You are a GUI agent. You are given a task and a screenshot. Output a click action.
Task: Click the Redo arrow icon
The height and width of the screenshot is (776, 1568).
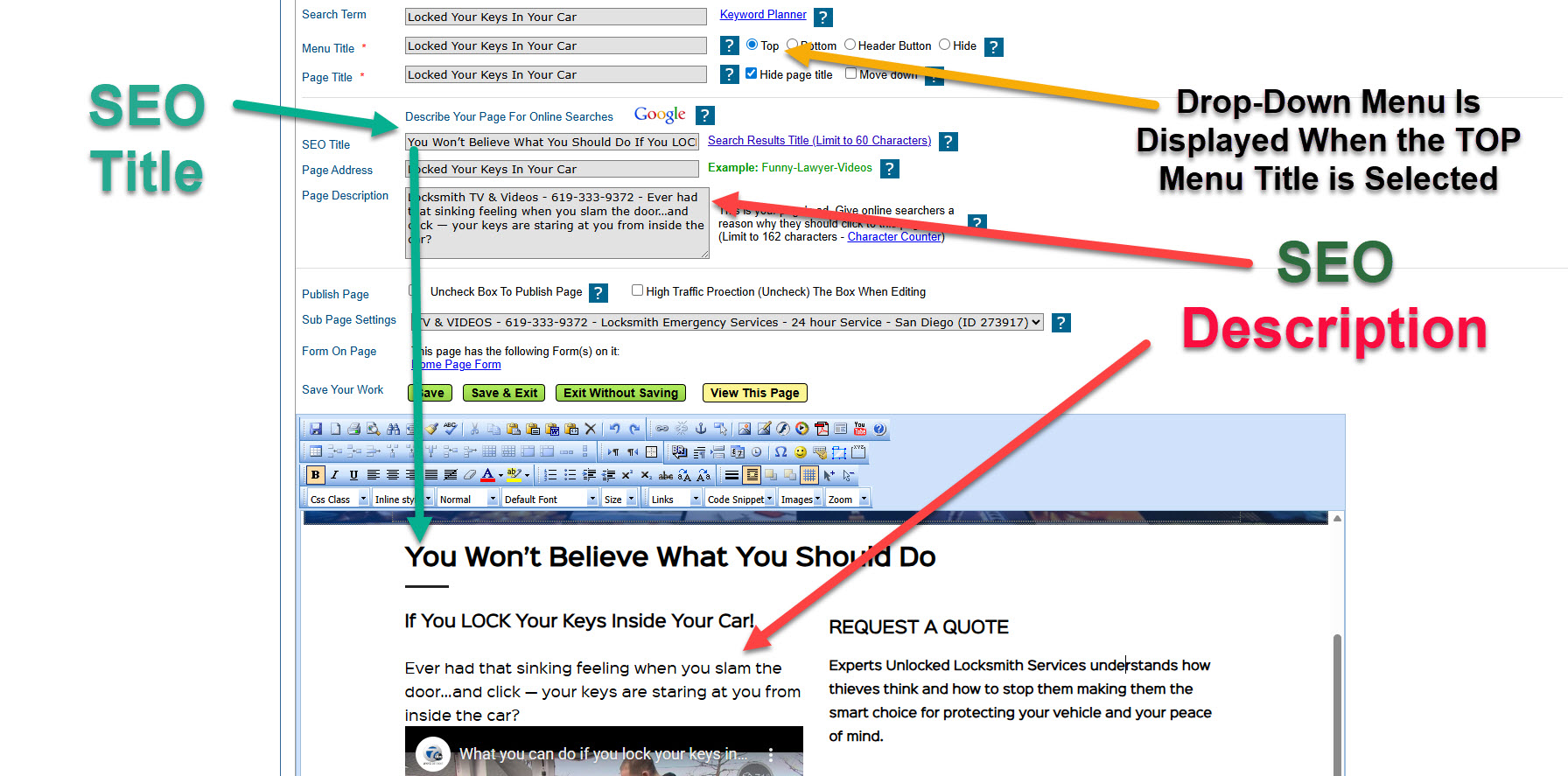[634, 429]
